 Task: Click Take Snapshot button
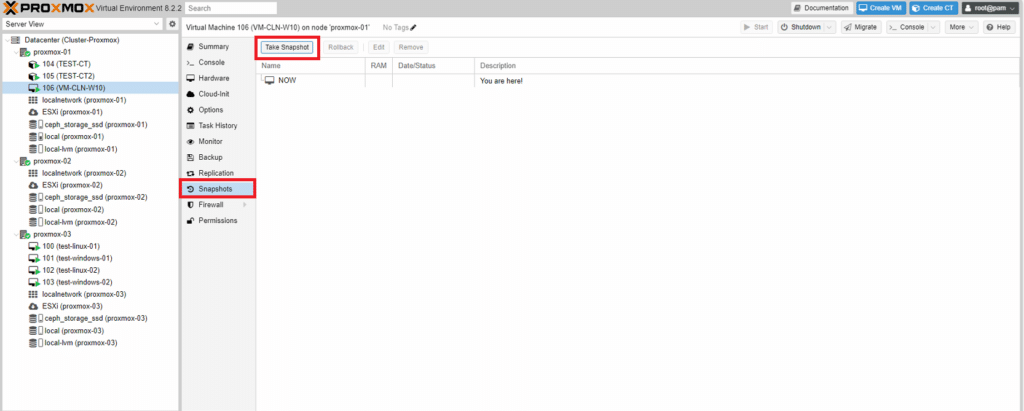coord(287,47)
